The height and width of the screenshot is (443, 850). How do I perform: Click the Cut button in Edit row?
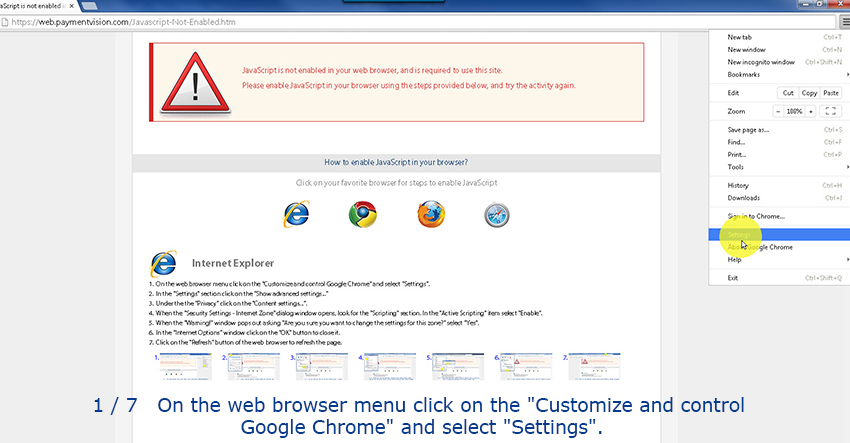pos(788,93)
